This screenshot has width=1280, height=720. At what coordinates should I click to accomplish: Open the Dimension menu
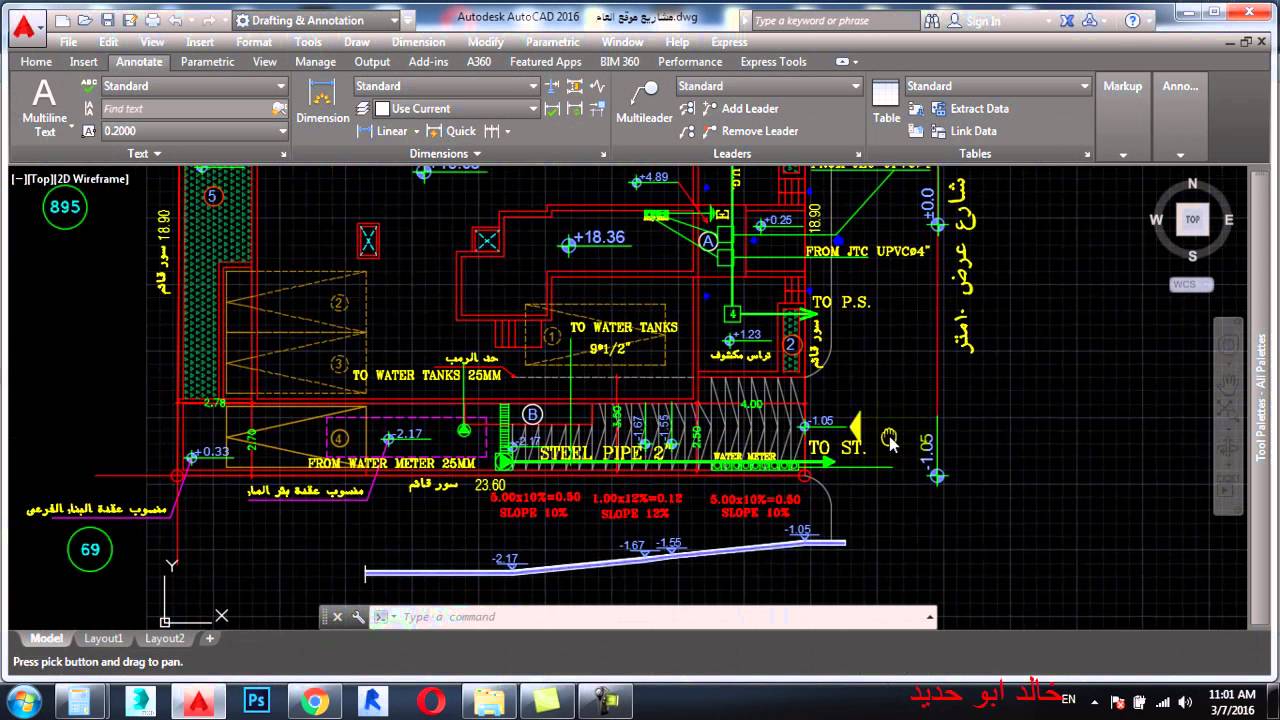(418, 42)
